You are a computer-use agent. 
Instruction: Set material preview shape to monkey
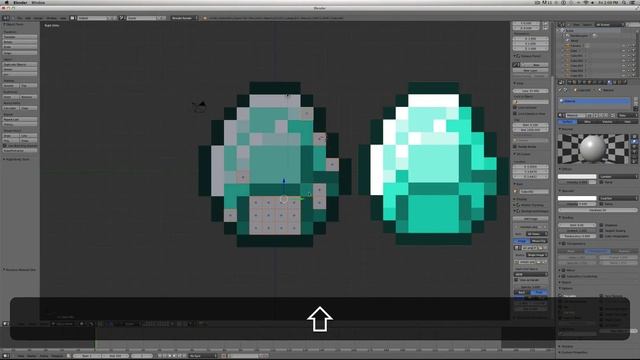point(634,151)
